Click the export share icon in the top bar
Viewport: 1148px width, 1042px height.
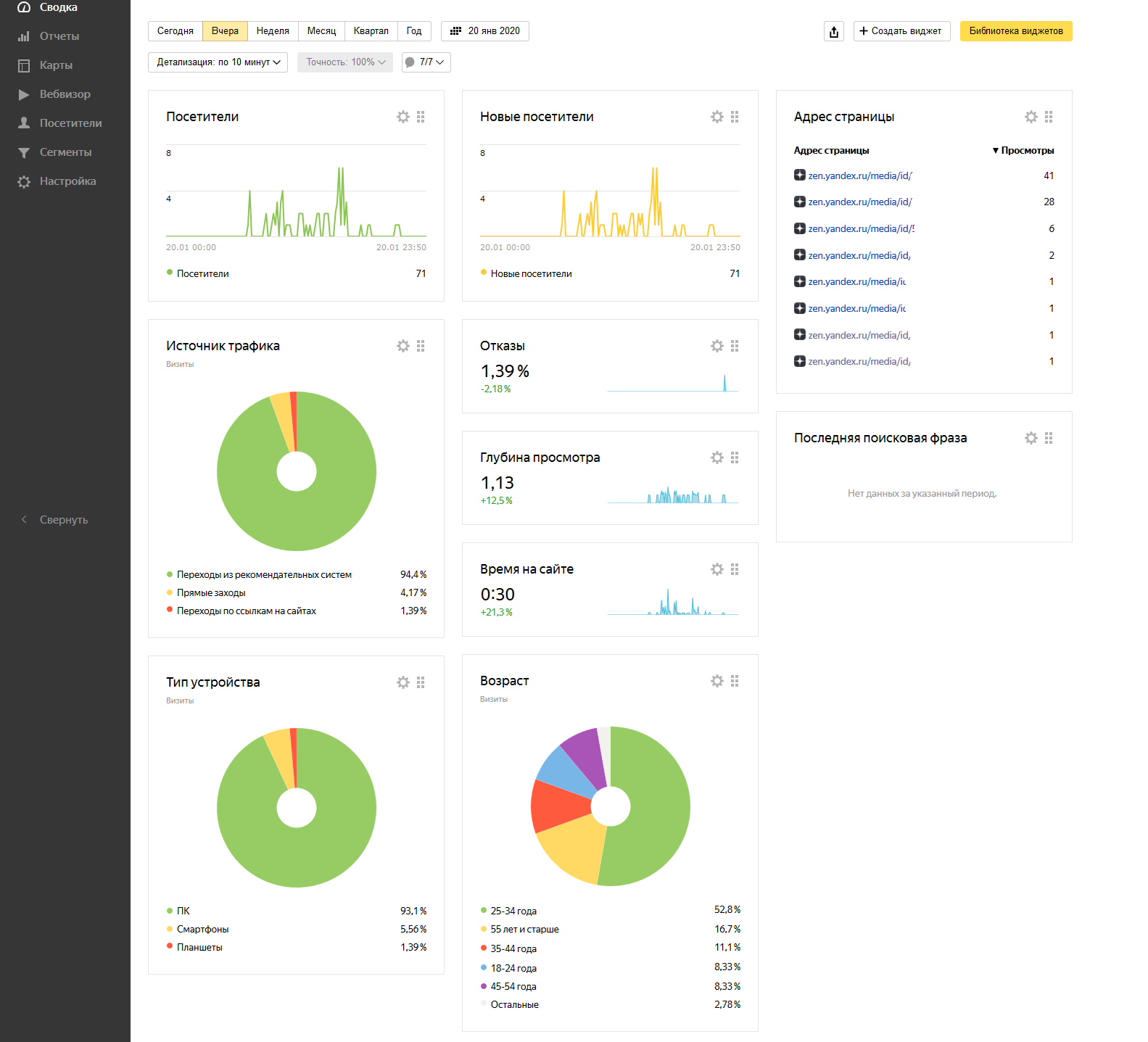834,31
